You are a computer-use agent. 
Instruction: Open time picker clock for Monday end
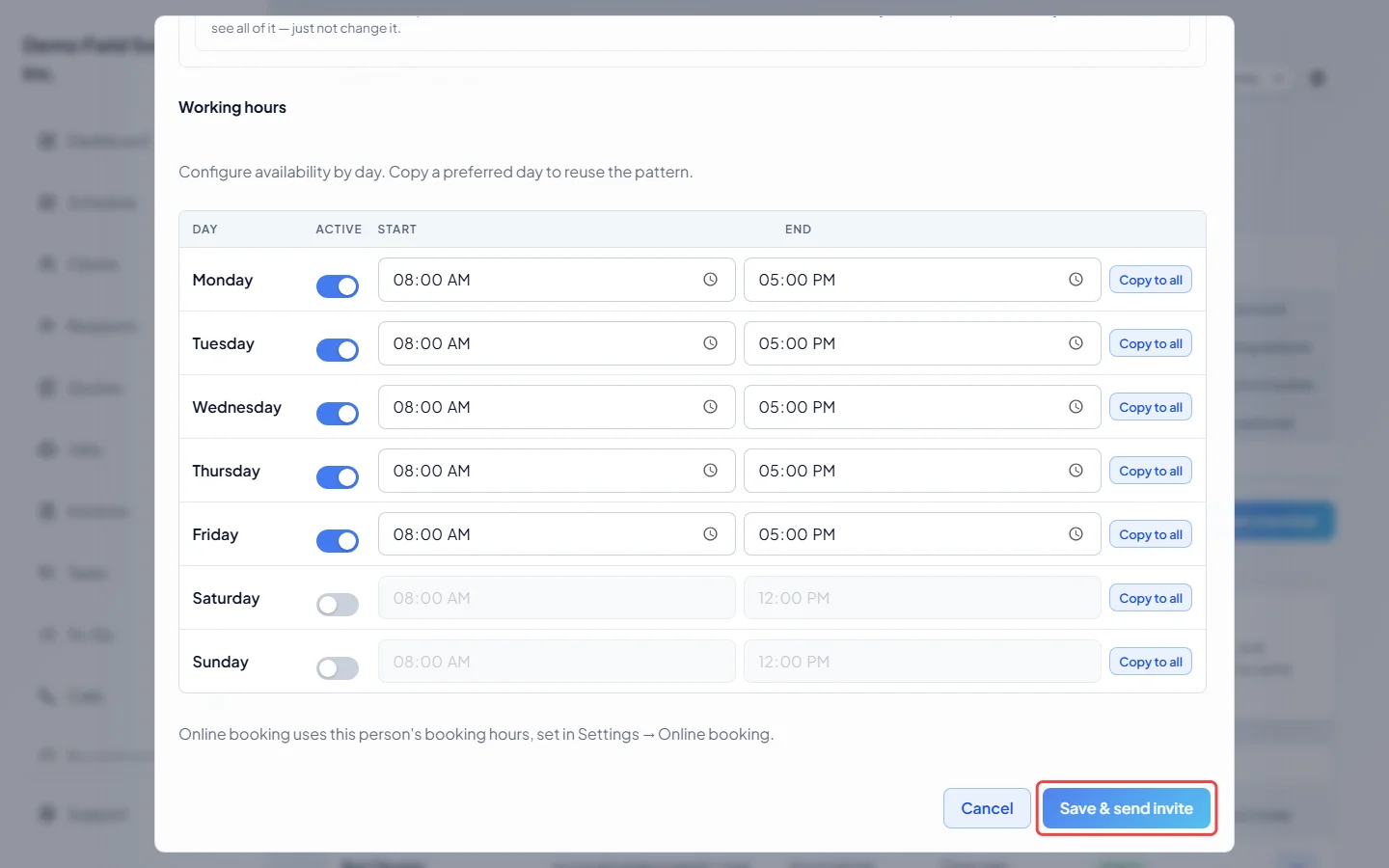pos(1076,280)
